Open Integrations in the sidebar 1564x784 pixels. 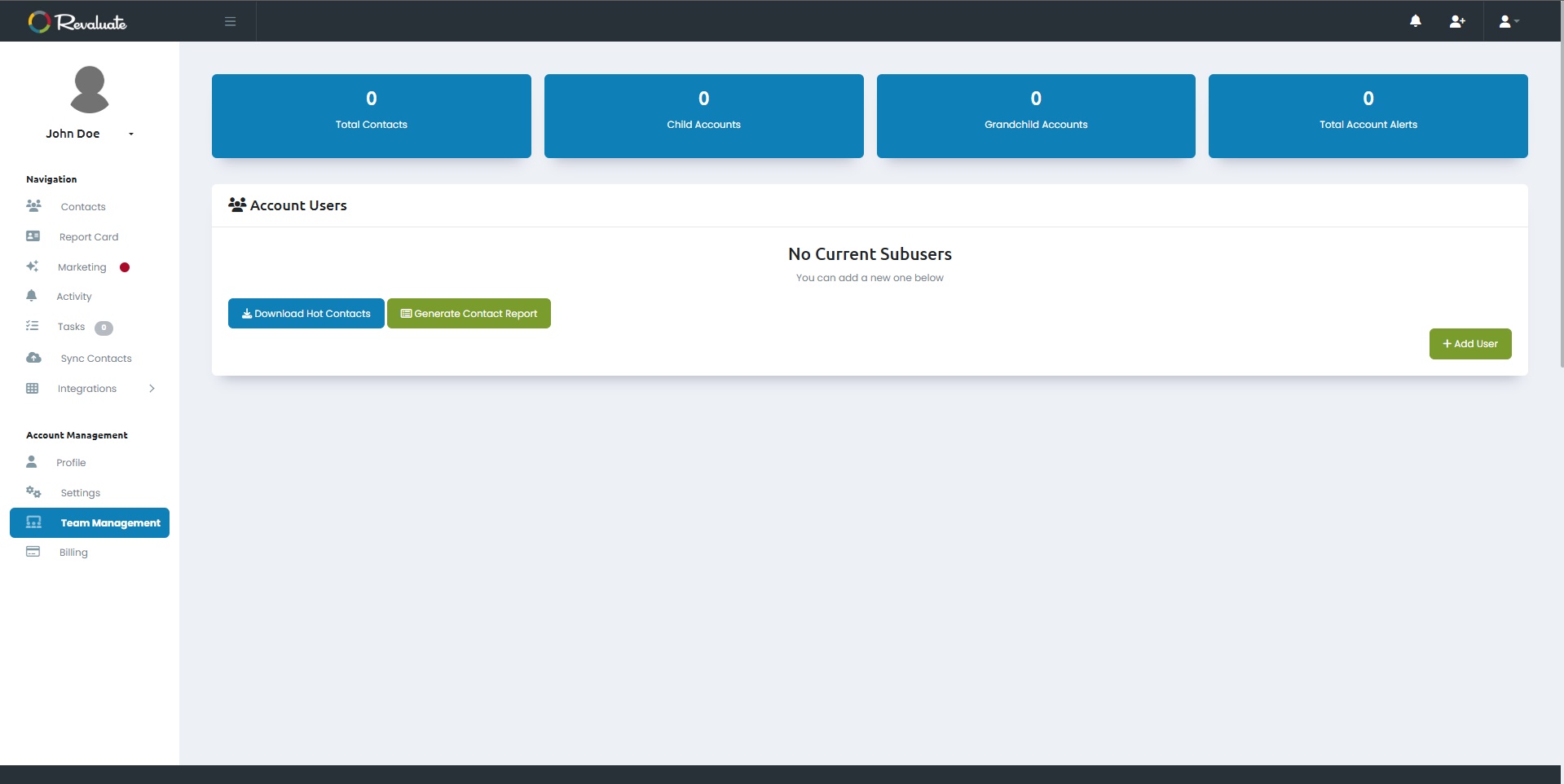87,389
